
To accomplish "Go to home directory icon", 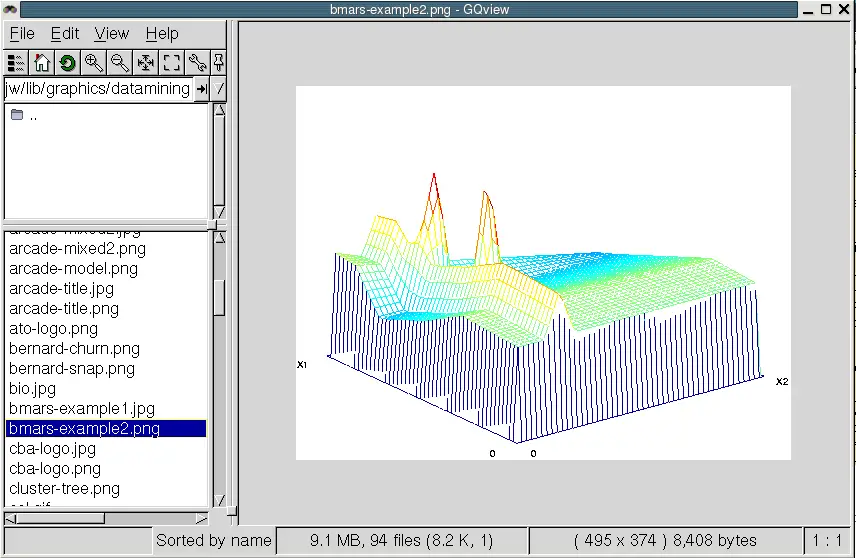I will coord(42,63).
